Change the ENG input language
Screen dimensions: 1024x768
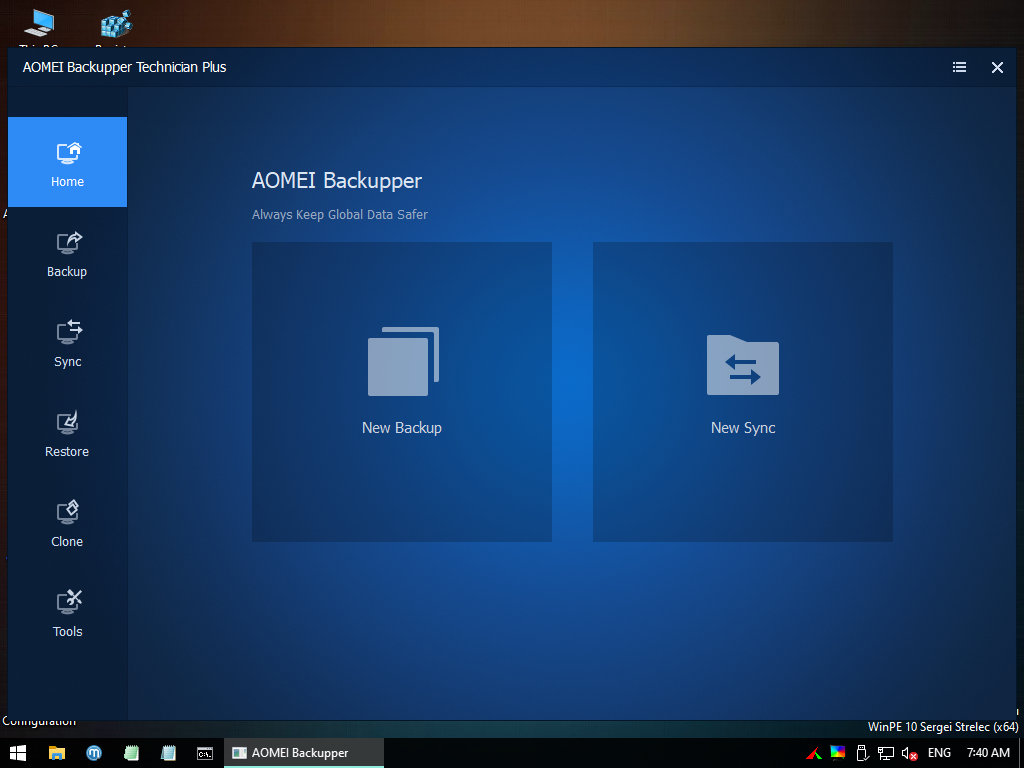[x=939, y=753]
